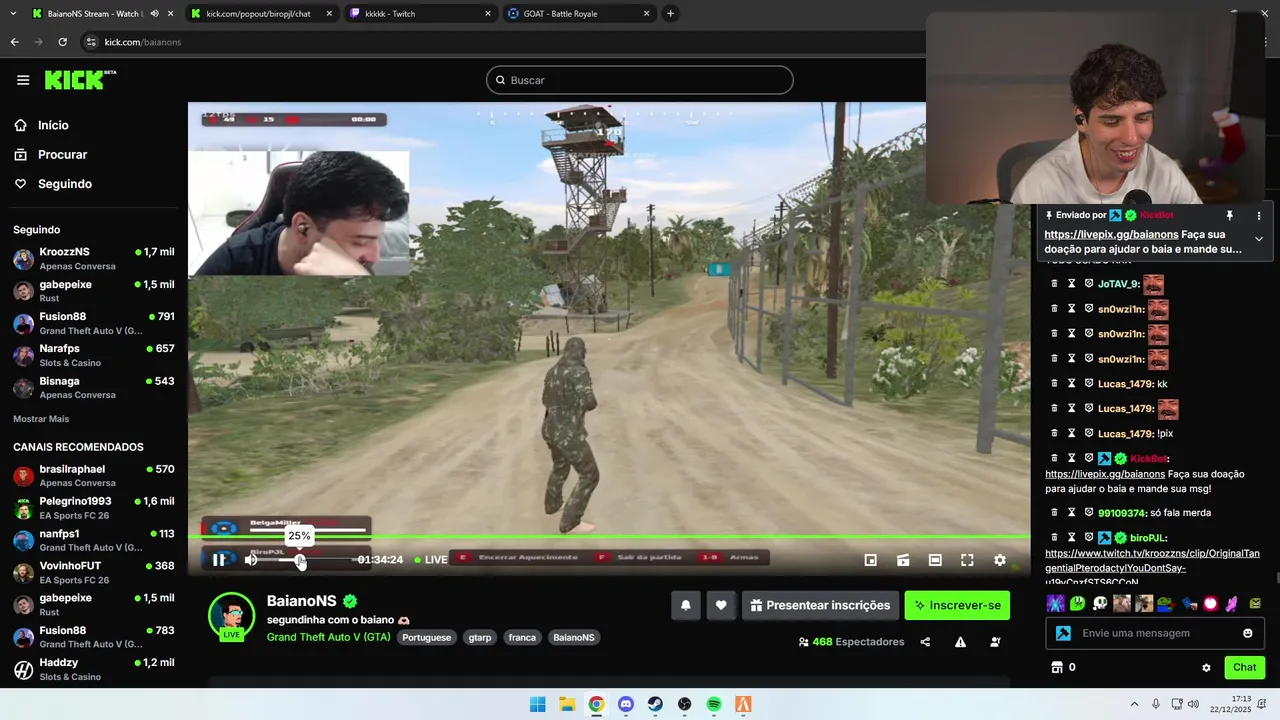View site information icon in address bar
This screenshot has height=720, width=1280.
[x=91, y=42]
